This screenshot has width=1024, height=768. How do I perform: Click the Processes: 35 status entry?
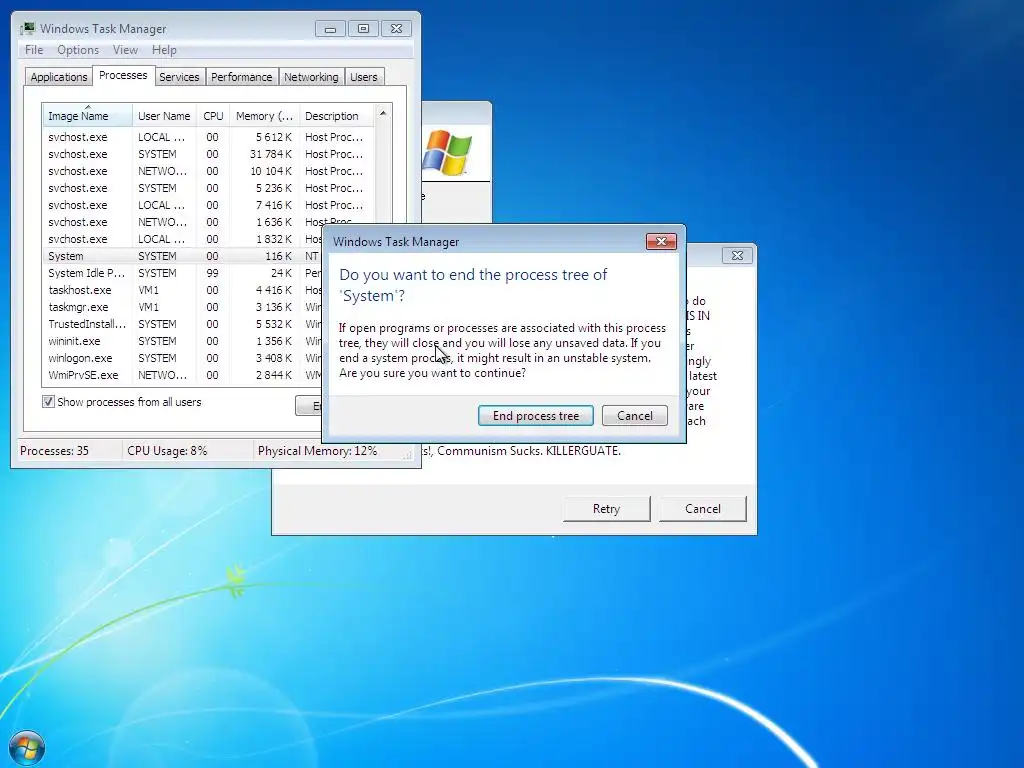[x=54, y=451]
